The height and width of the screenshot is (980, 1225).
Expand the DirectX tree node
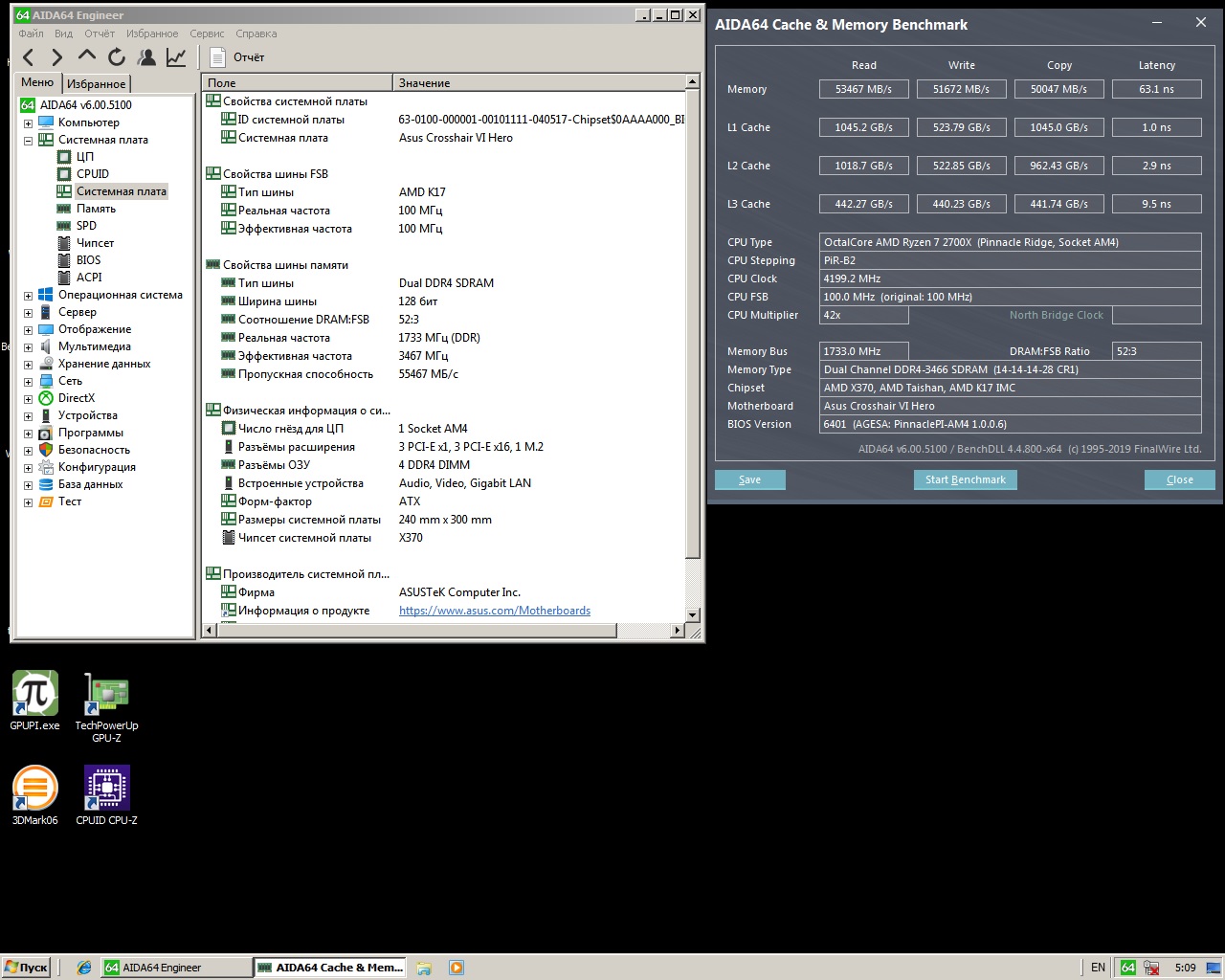click(28, 399)
